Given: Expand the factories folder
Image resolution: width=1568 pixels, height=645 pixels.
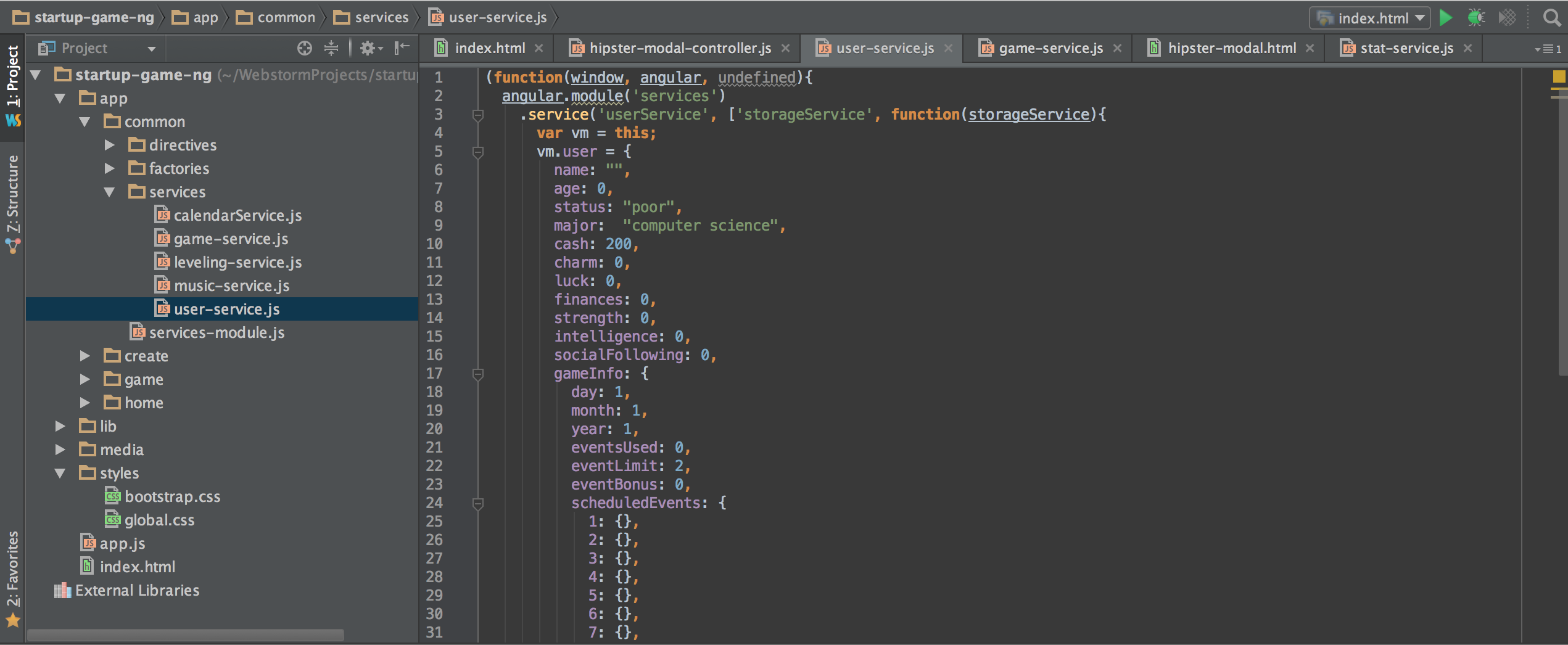Looking at the screenshot, I should [x=110, y=169].
